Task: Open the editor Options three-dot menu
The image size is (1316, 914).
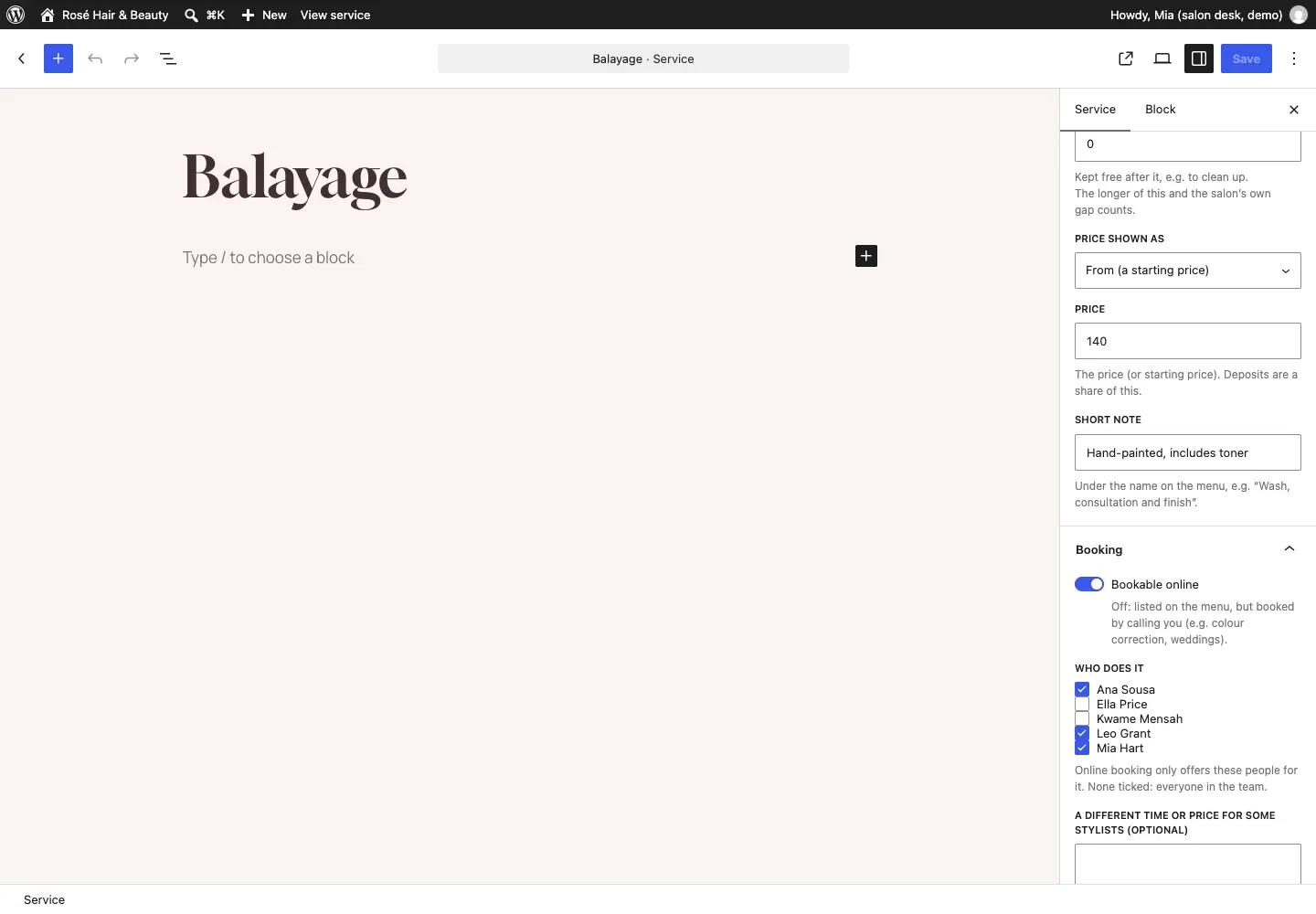Action: click(1294, 58)
